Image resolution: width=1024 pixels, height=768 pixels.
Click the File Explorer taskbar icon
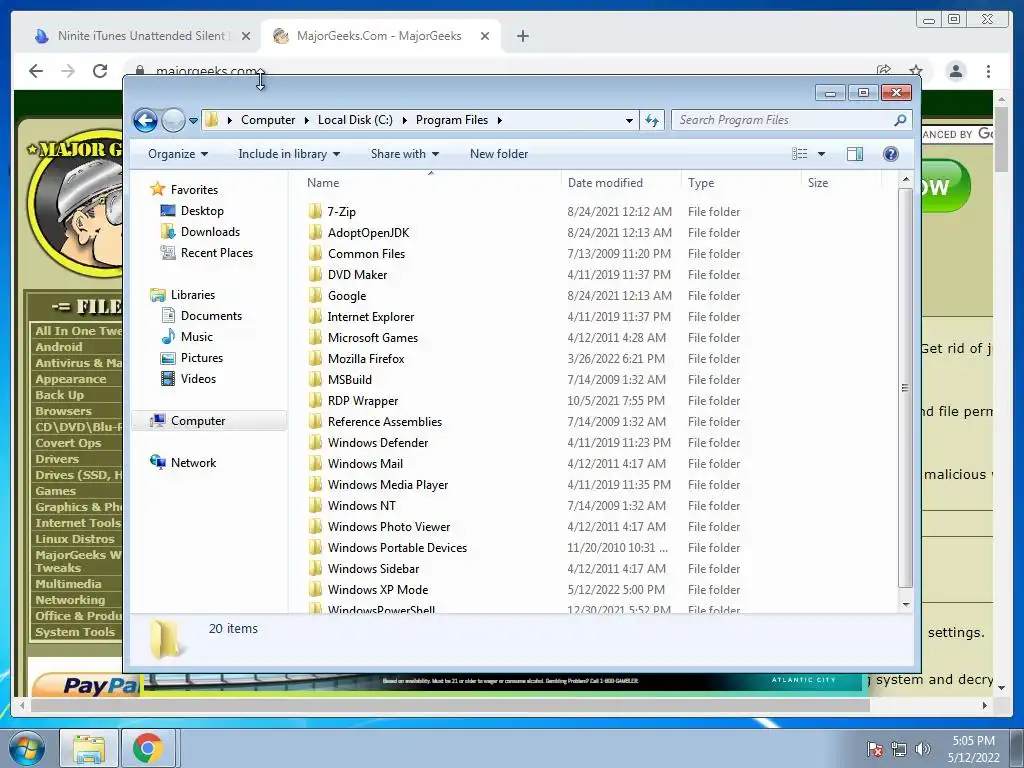(89, 749)
